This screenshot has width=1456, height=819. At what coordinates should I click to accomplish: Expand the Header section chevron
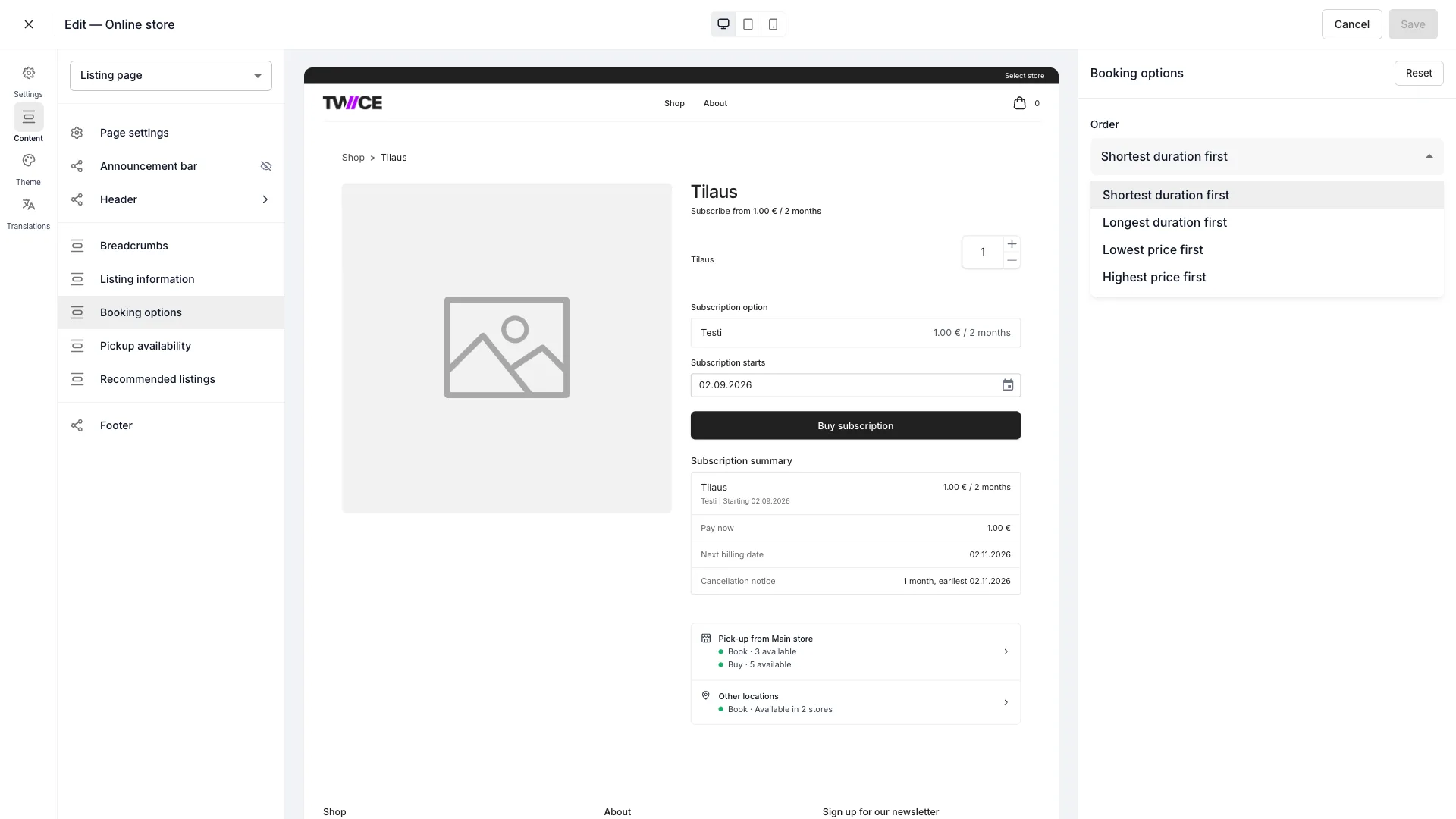coord(265,199)
